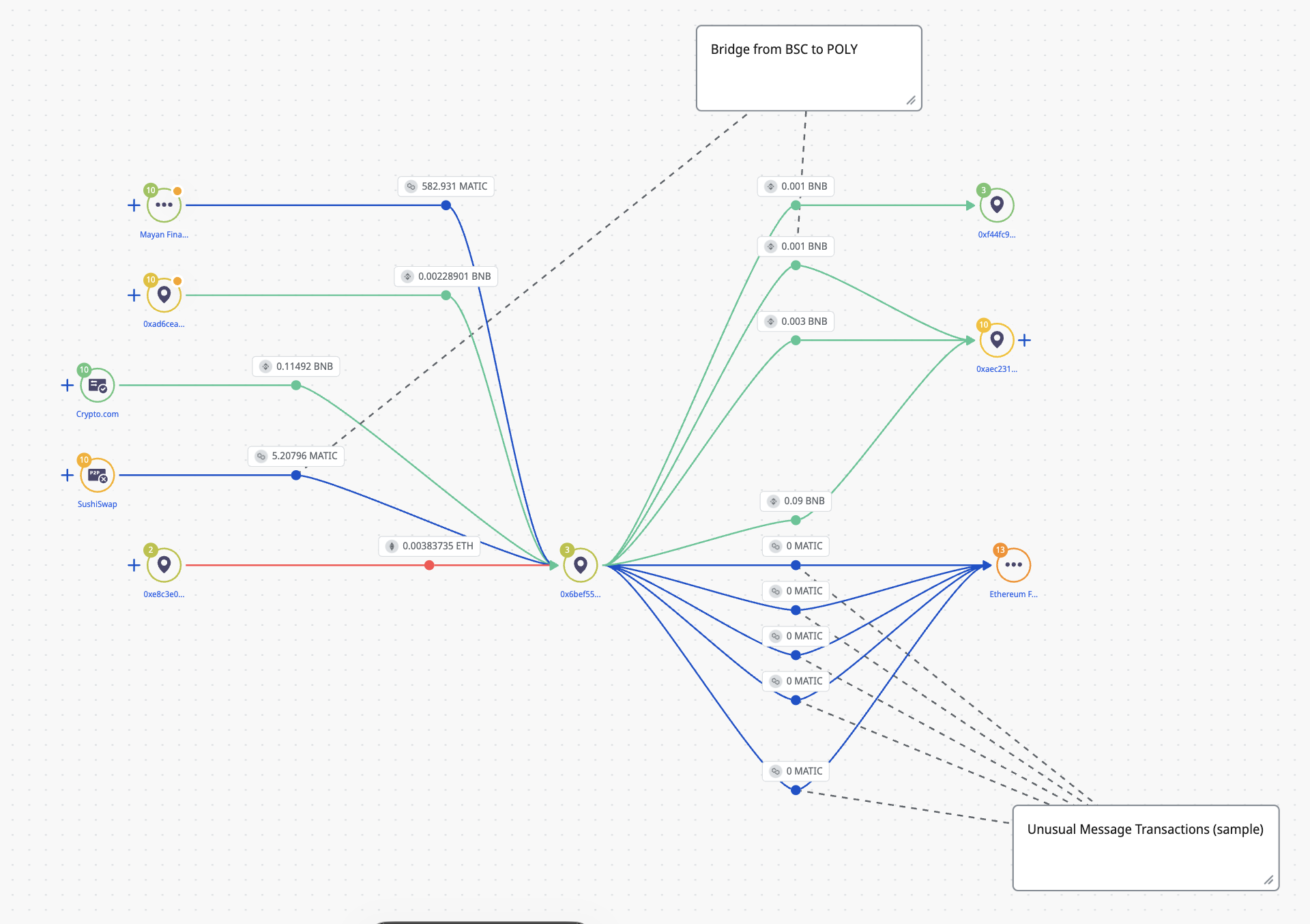Toggle the yellow status dot on 0xad6cea... node
This screenshot has height=924, width=1310.
click(177, 280)
